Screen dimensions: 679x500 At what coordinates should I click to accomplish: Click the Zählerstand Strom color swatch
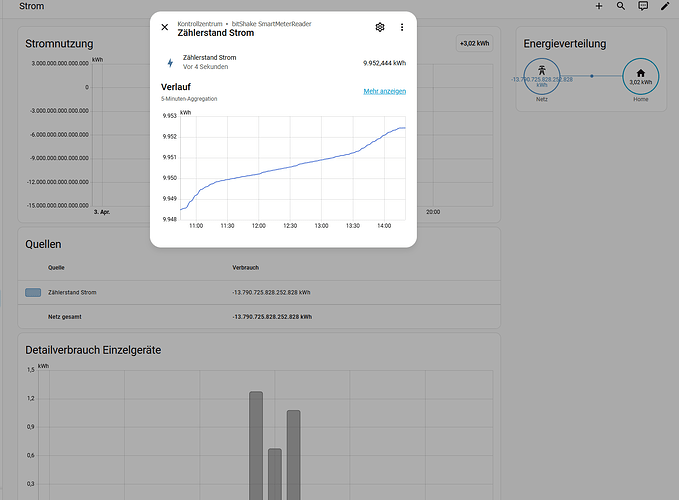coord(33,292)
